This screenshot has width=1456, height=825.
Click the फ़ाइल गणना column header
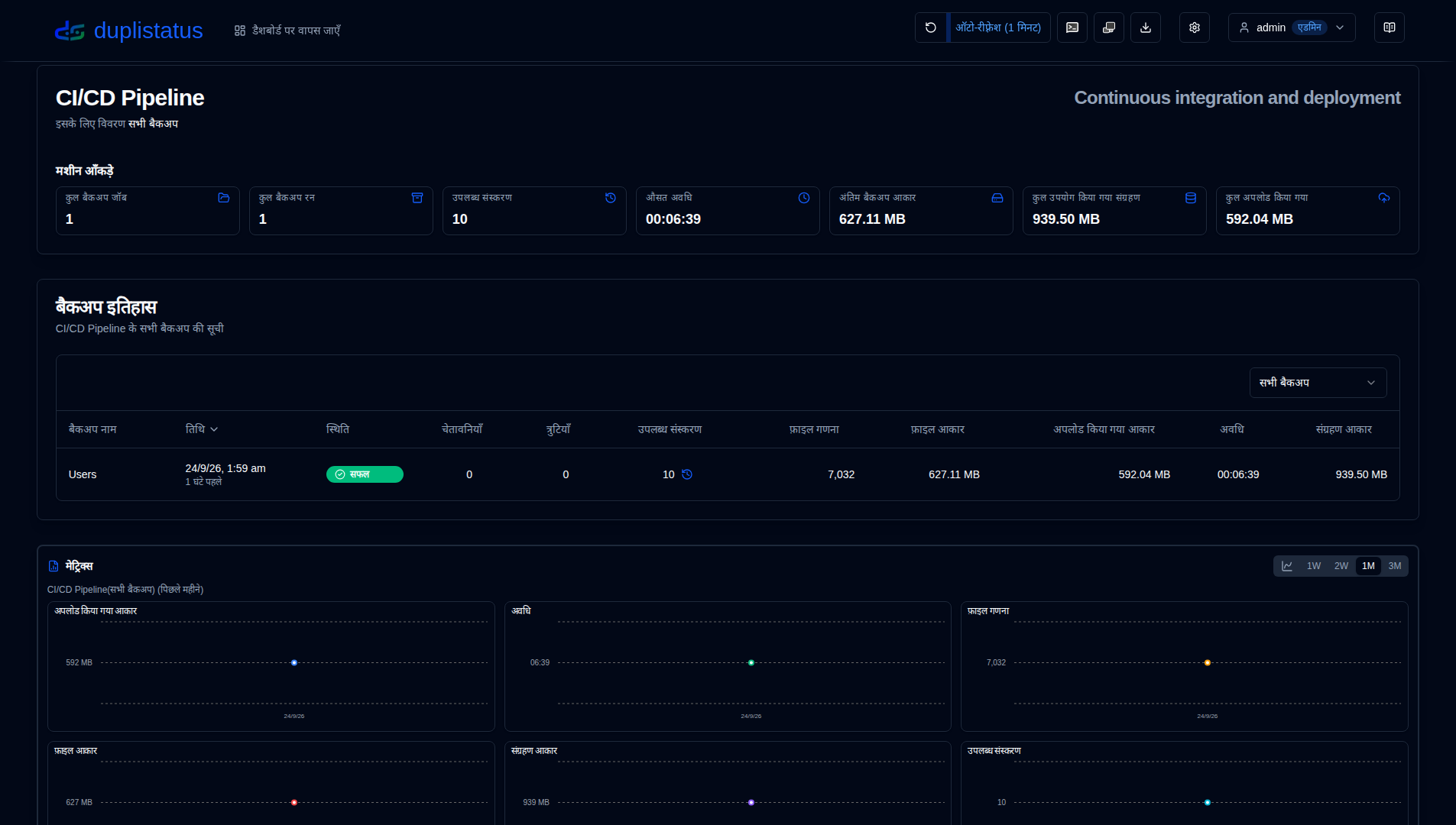(x=814, y=429)
